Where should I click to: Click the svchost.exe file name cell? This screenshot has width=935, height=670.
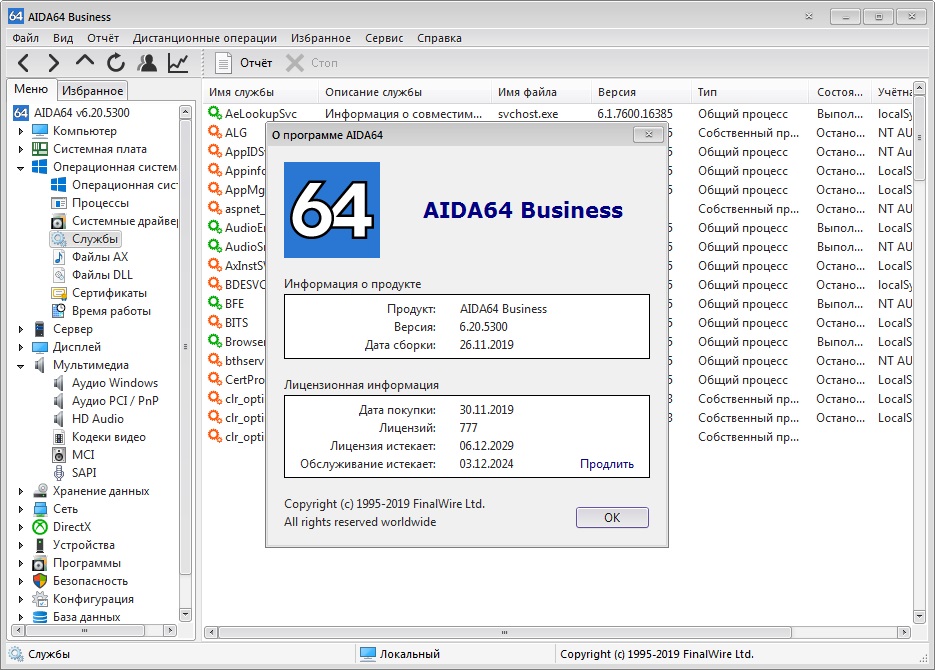[528, 113]
